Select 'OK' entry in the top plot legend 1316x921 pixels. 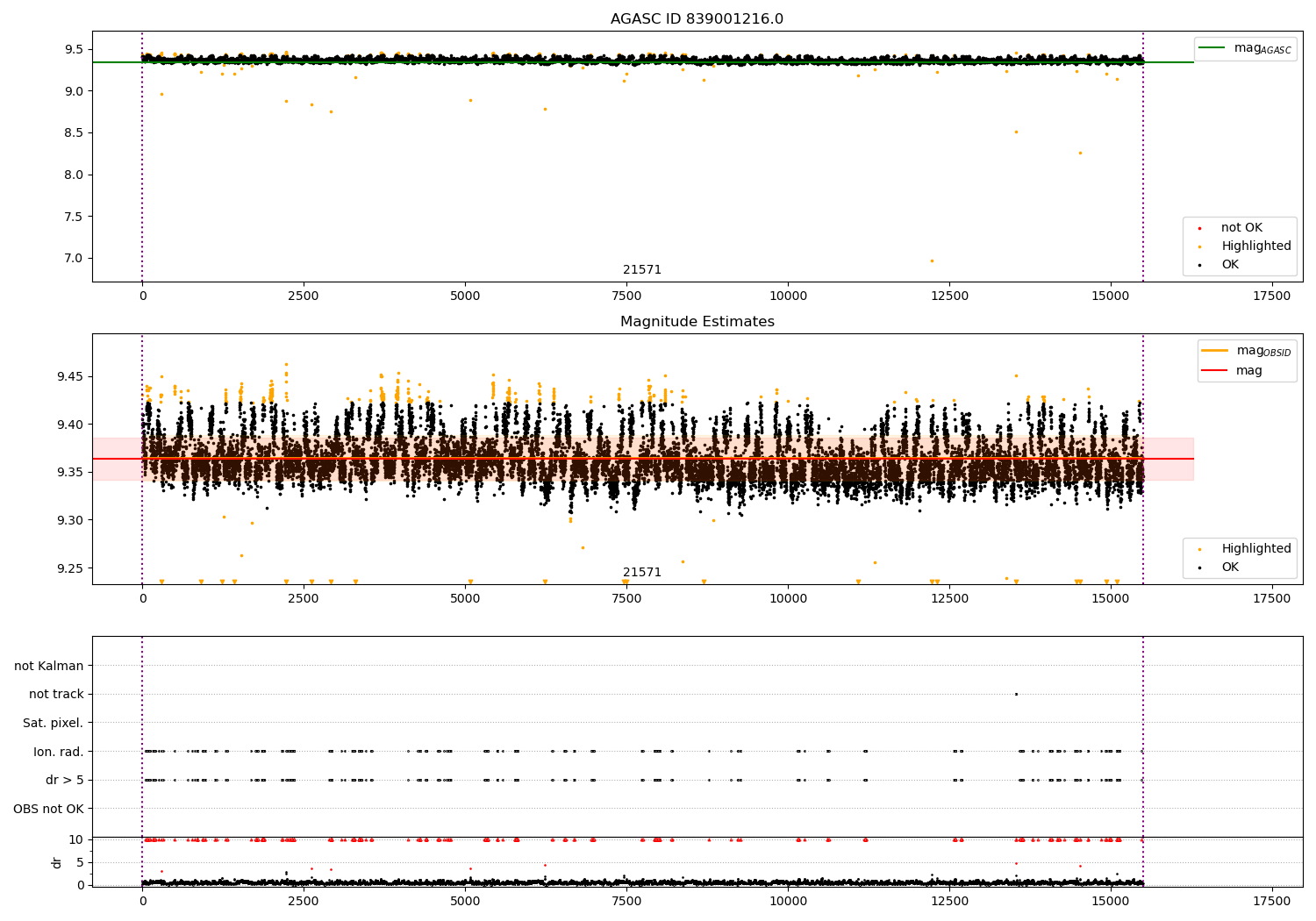pos(1229,265)
